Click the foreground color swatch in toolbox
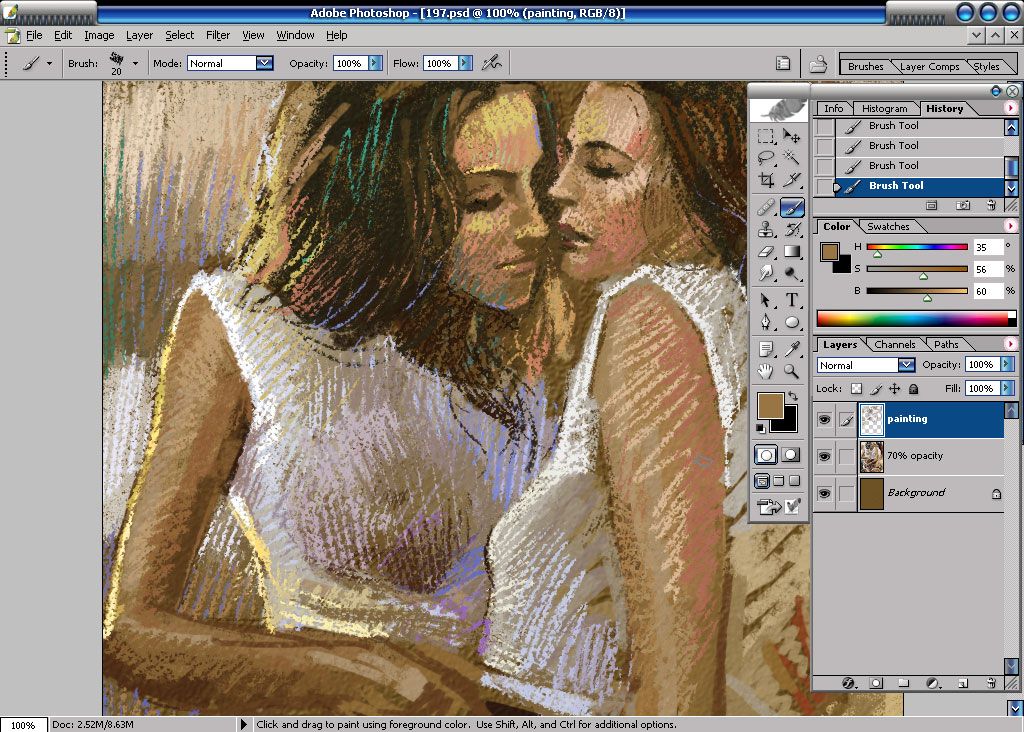The width and height of the screenshot is (1024, 732). (x=771, y=406)
